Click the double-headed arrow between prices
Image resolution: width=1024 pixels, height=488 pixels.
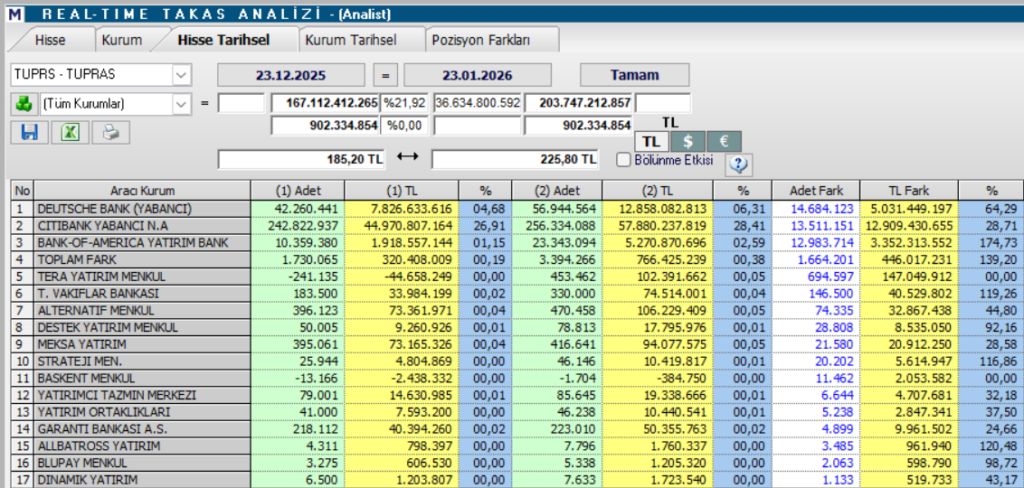[406, 158]
